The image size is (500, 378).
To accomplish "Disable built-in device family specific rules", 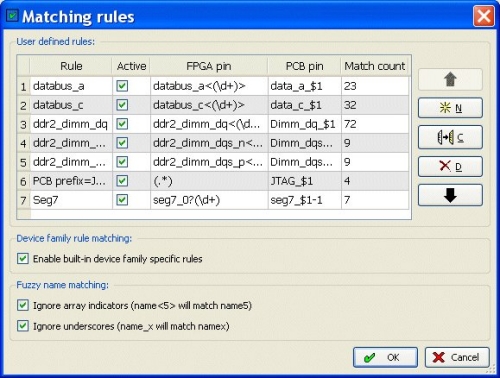I will tap(23, 258).
